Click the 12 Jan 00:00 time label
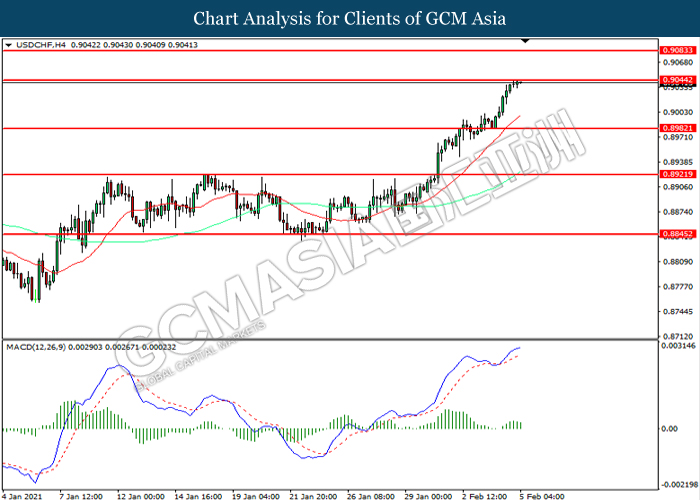The height and width of the screenshot is (500, 700). pos(140,496)
